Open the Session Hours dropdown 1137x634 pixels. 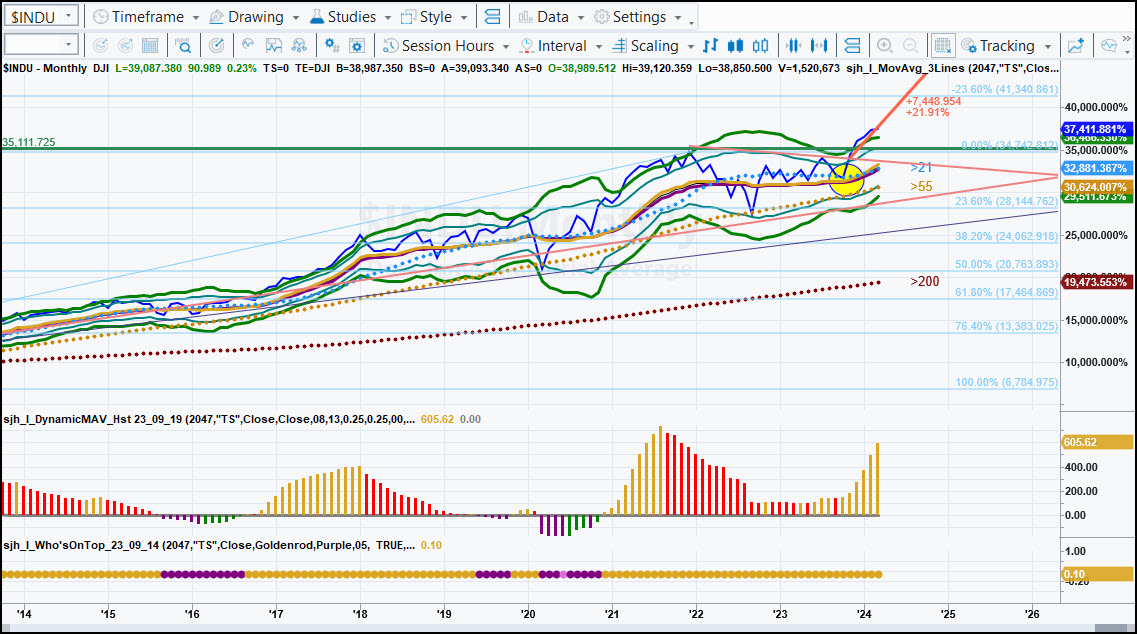tap(446, 46)
